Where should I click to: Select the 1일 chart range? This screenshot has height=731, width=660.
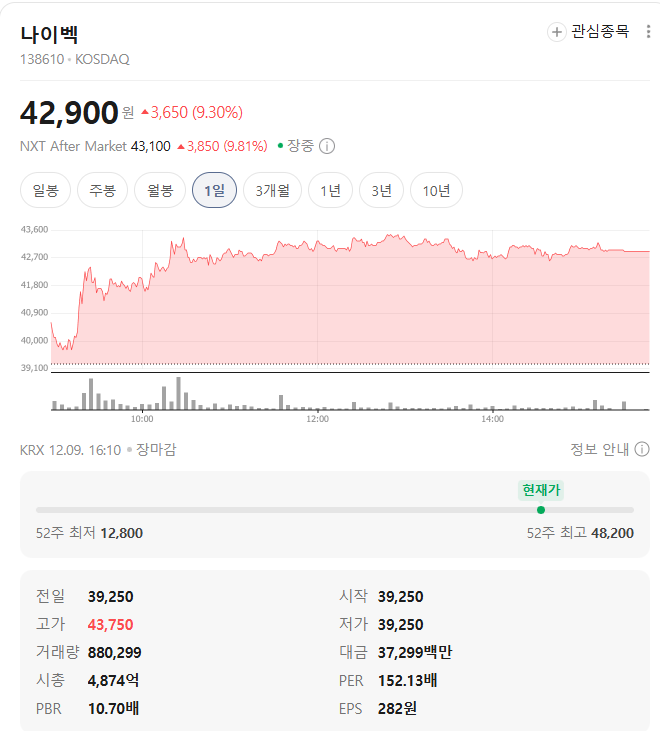point(214,190)
